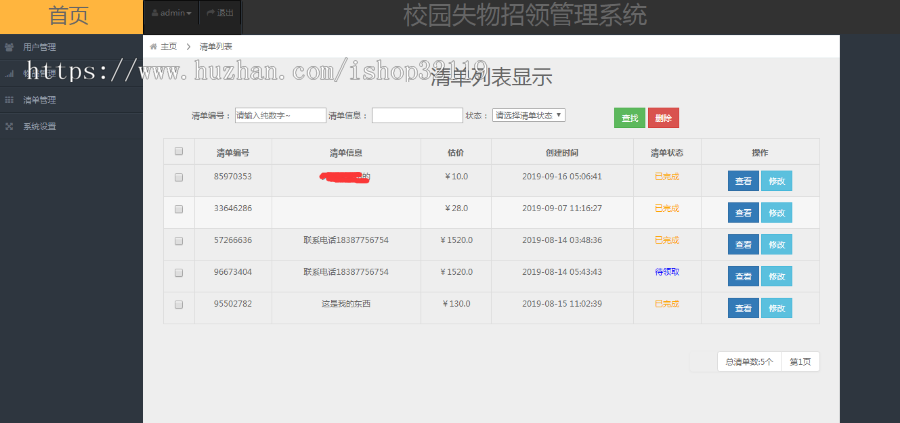Click the ￥28.0 price cell
The width and height of the screenshot is (900, 423).
(x=456, y=208)
